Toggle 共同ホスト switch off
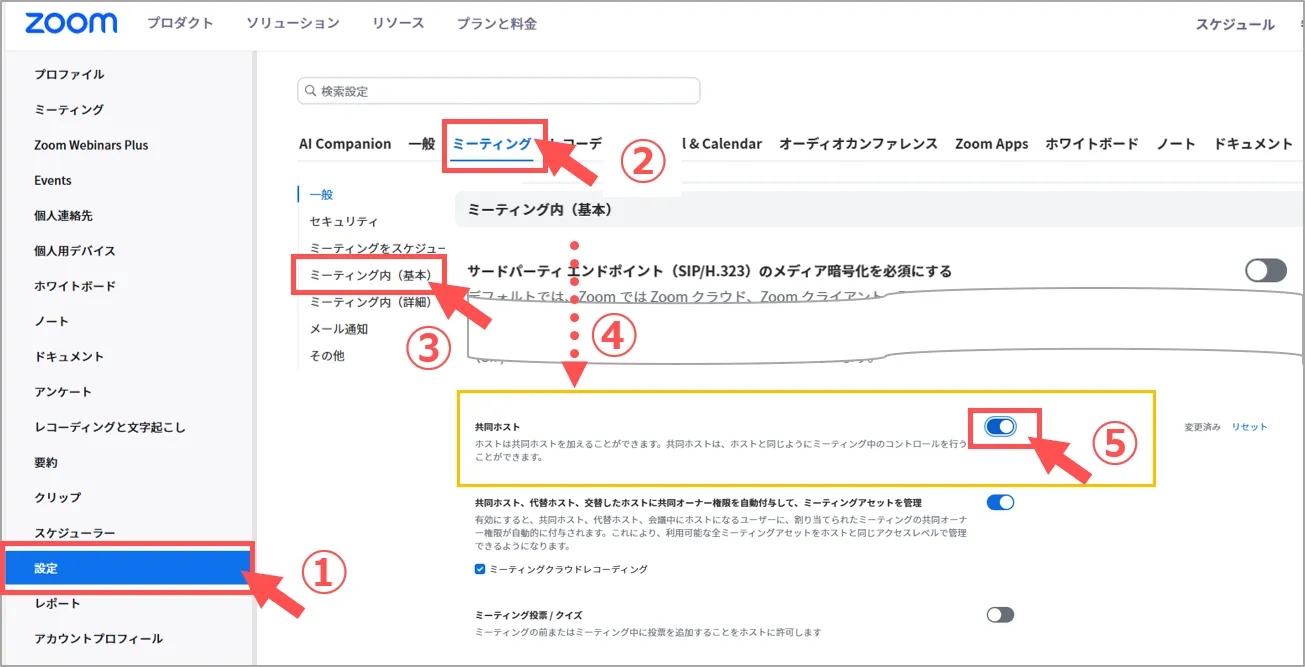 point(1000,427)
